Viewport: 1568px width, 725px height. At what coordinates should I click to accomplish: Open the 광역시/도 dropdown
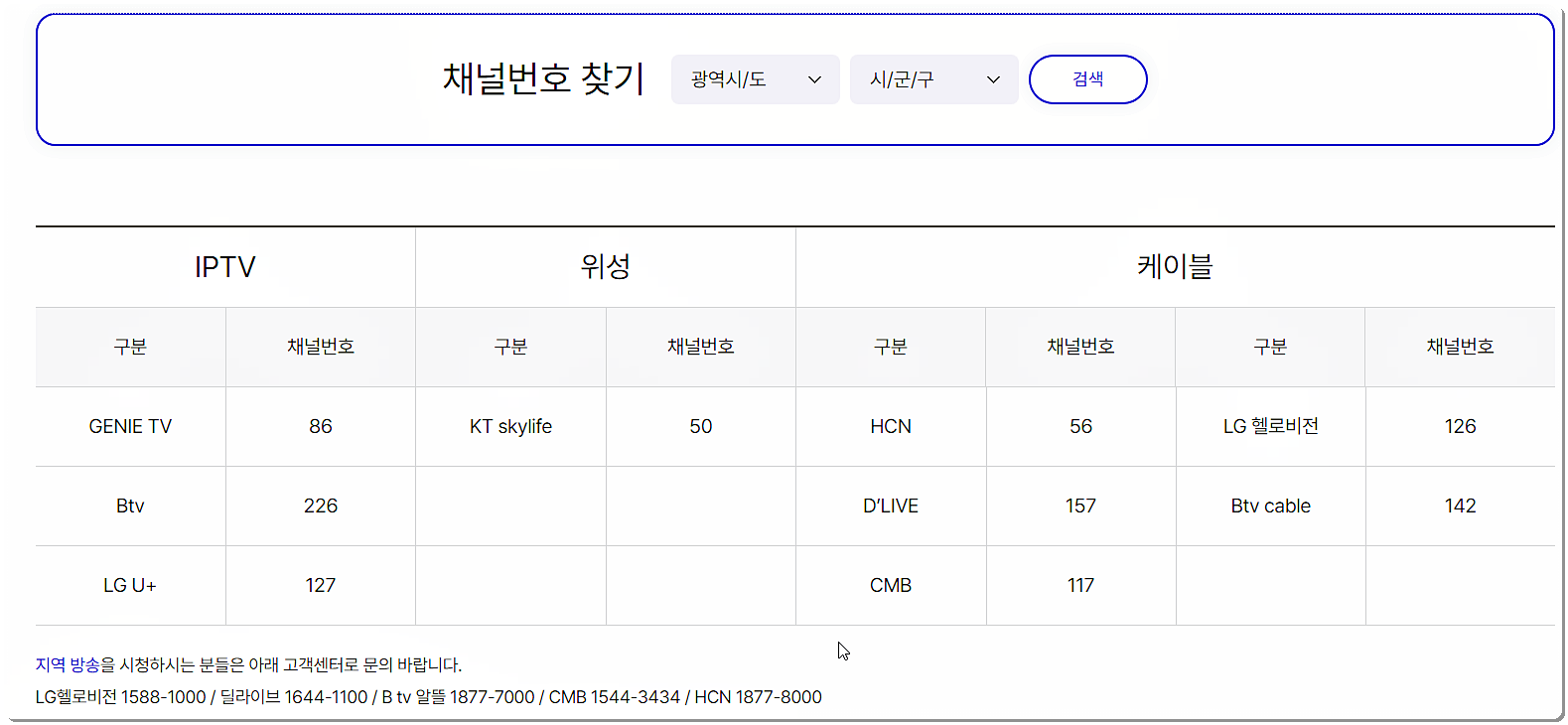click(755, 79)
